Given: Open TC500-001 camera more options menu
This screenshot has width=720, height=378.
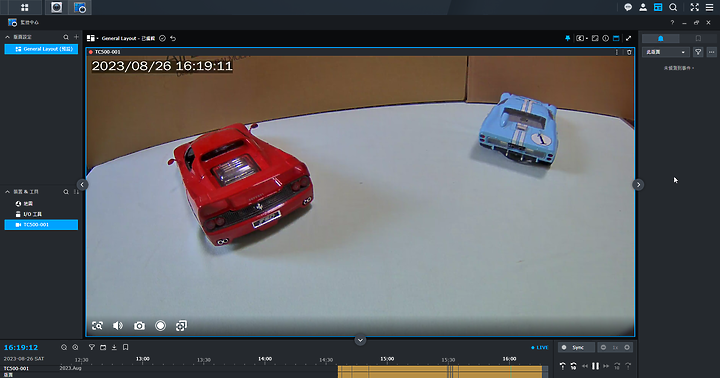Looking at the screenshot, I should click(617, 52).
